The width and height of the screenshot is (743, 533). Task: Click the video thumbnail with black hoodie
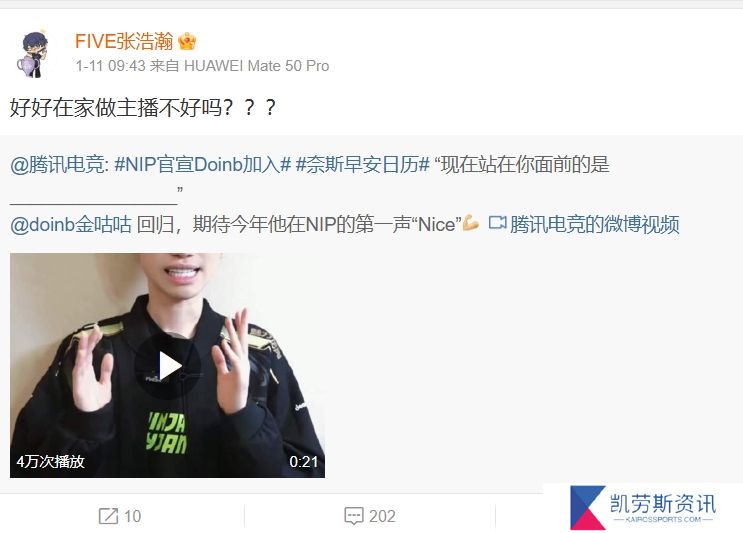coord(167,365)
